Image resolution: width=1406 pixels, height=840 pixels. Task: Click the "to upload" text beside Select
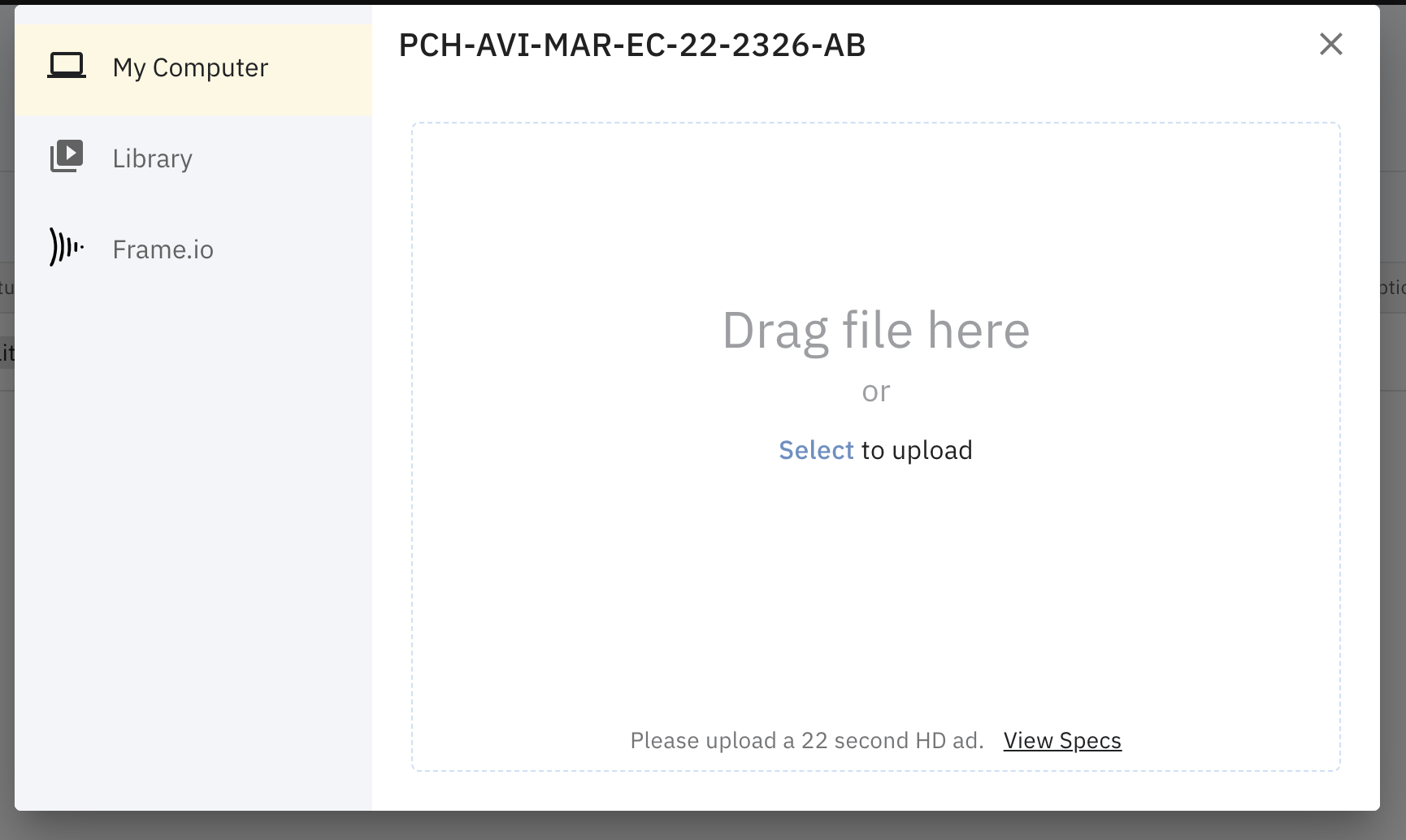click(917, 450)
